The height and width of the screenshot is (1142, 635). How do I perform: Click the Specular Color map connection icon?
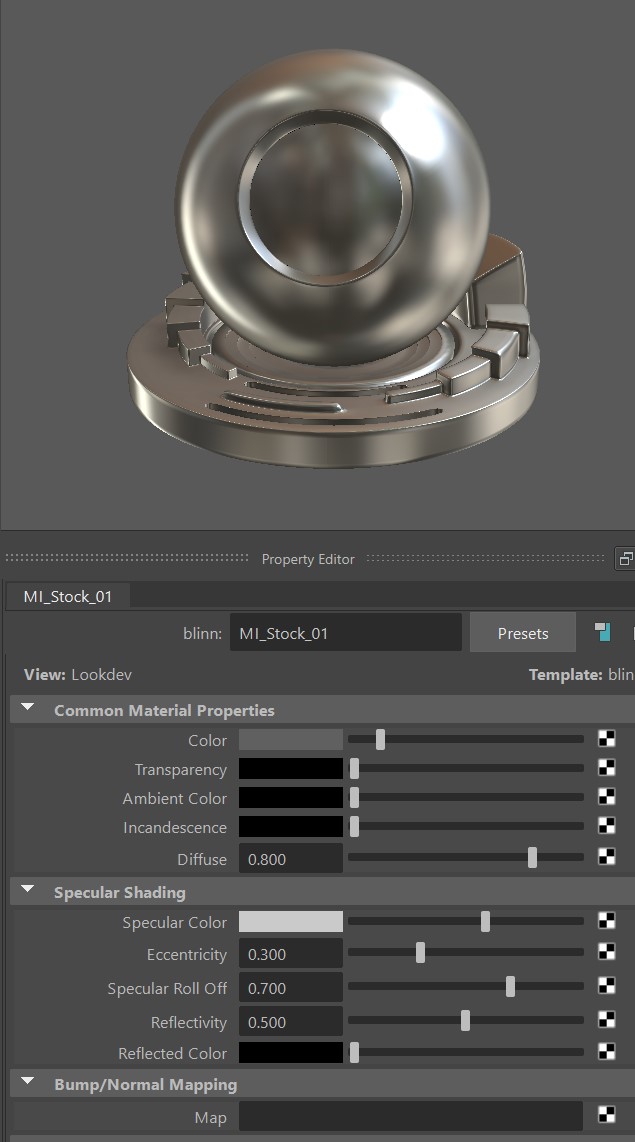click(x=607, y=921)
